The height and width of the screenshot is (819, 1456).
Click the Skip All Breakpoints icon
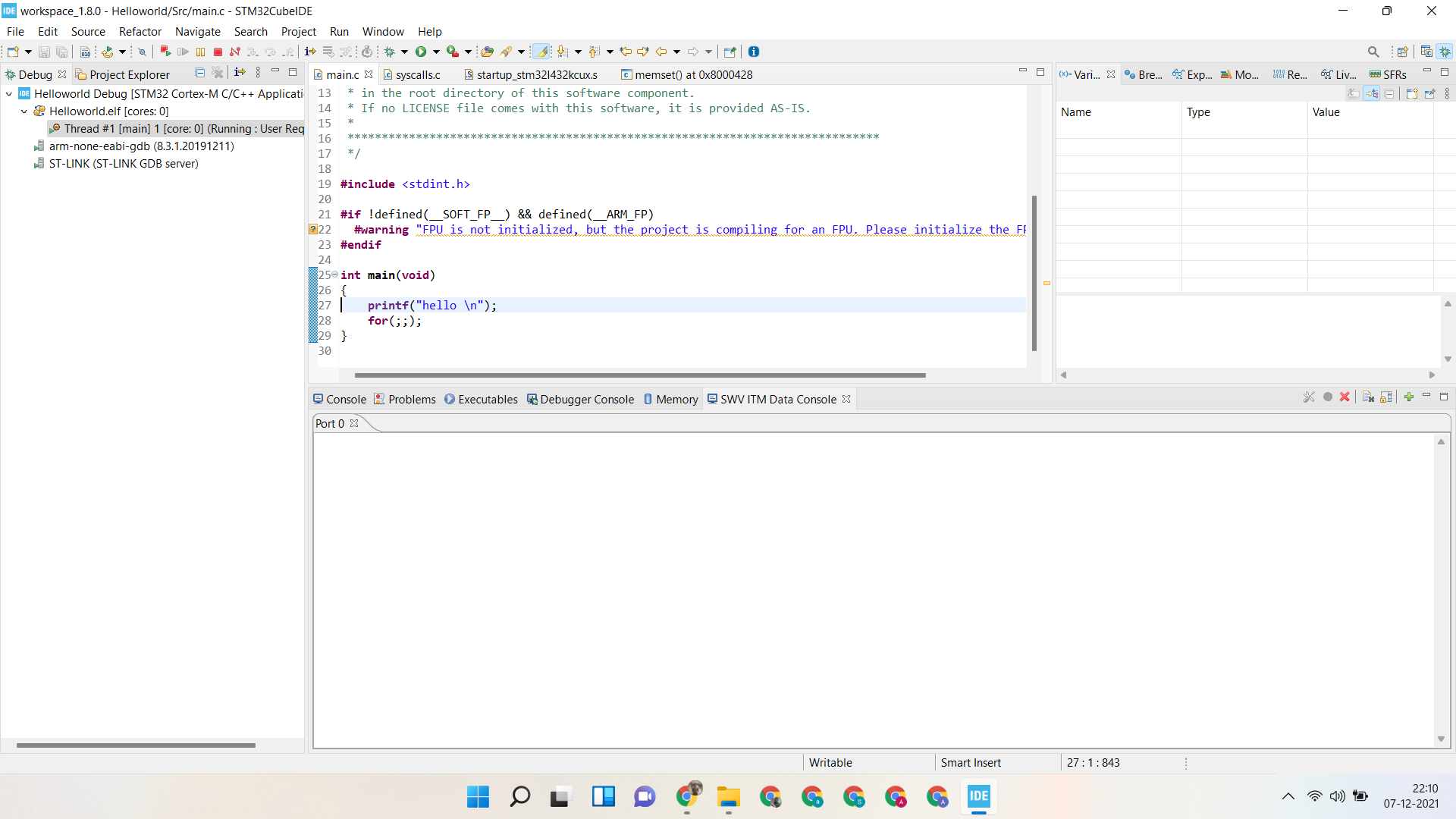(142, 52)
